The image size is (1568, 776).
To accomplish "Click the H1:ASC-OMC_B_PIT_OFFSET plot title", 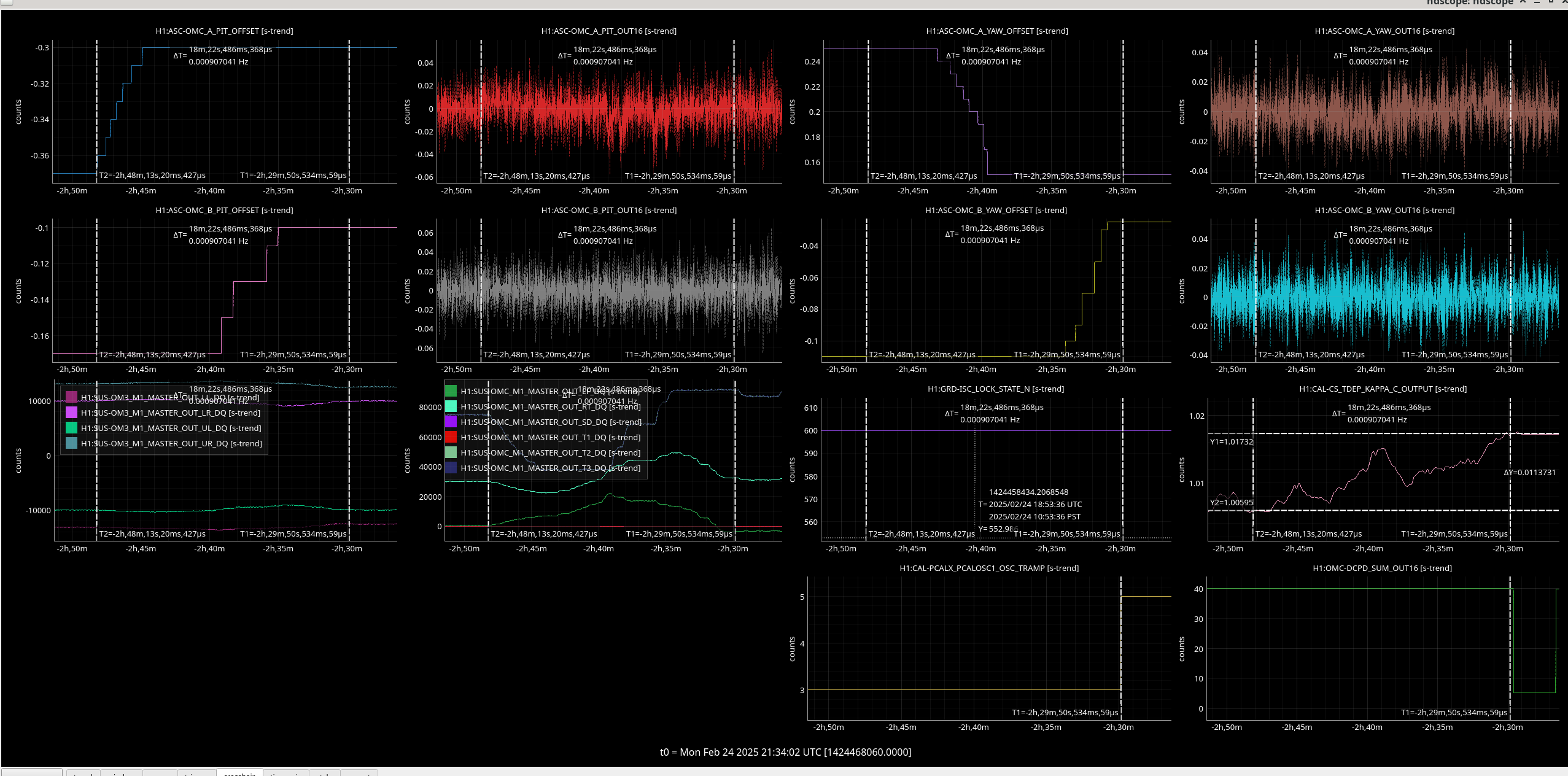I will (224, 210).
